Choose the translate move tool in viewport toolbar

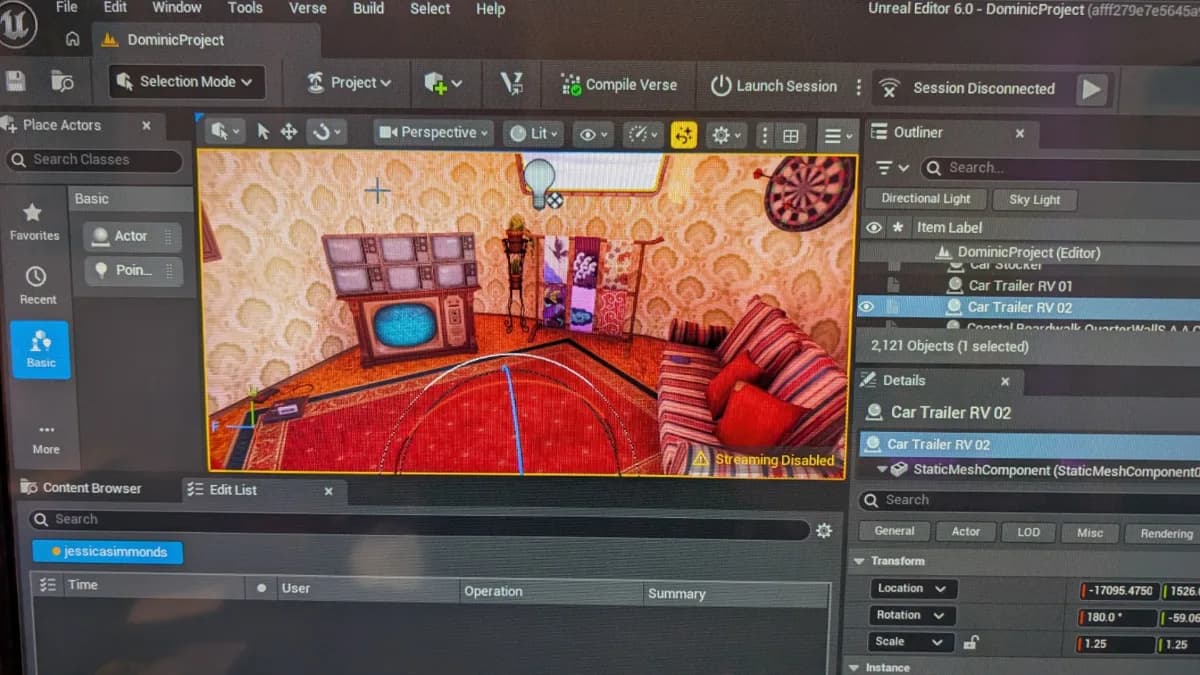click(x=289, y=132)
